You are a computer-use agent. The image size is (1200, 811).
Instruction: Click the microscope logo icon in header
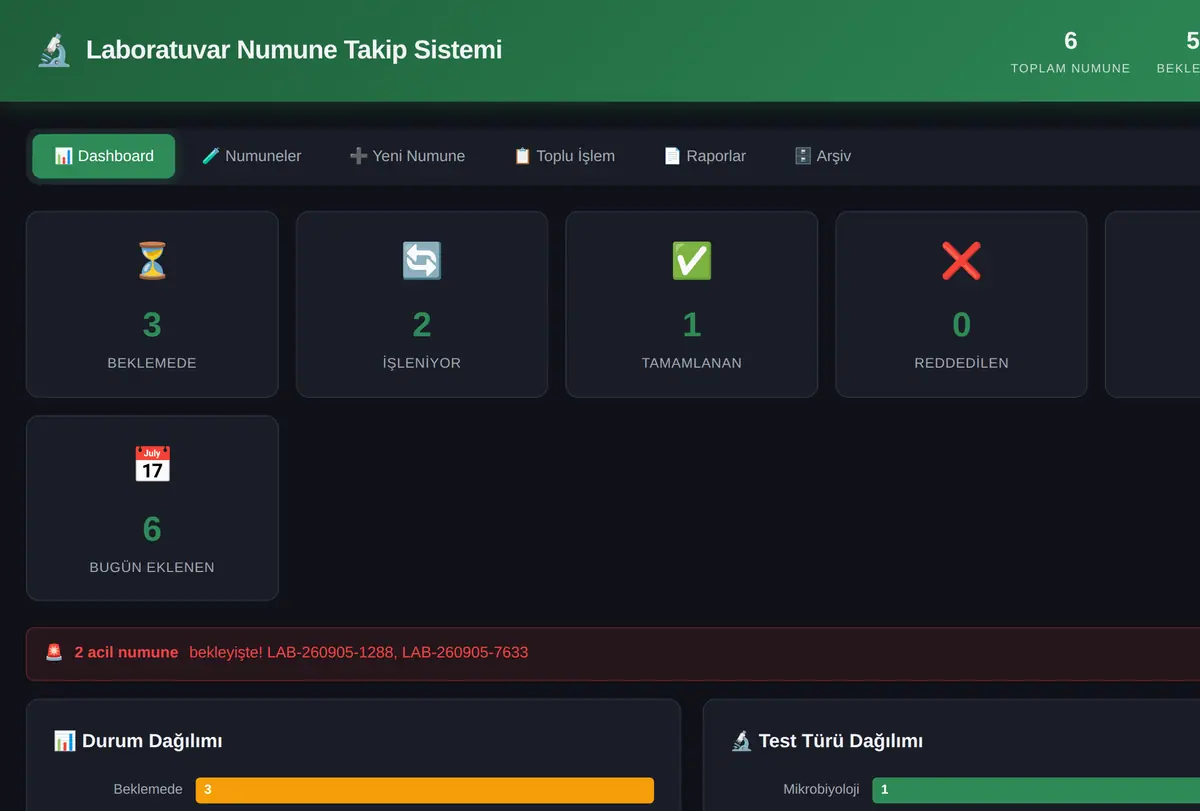[54, 50]
